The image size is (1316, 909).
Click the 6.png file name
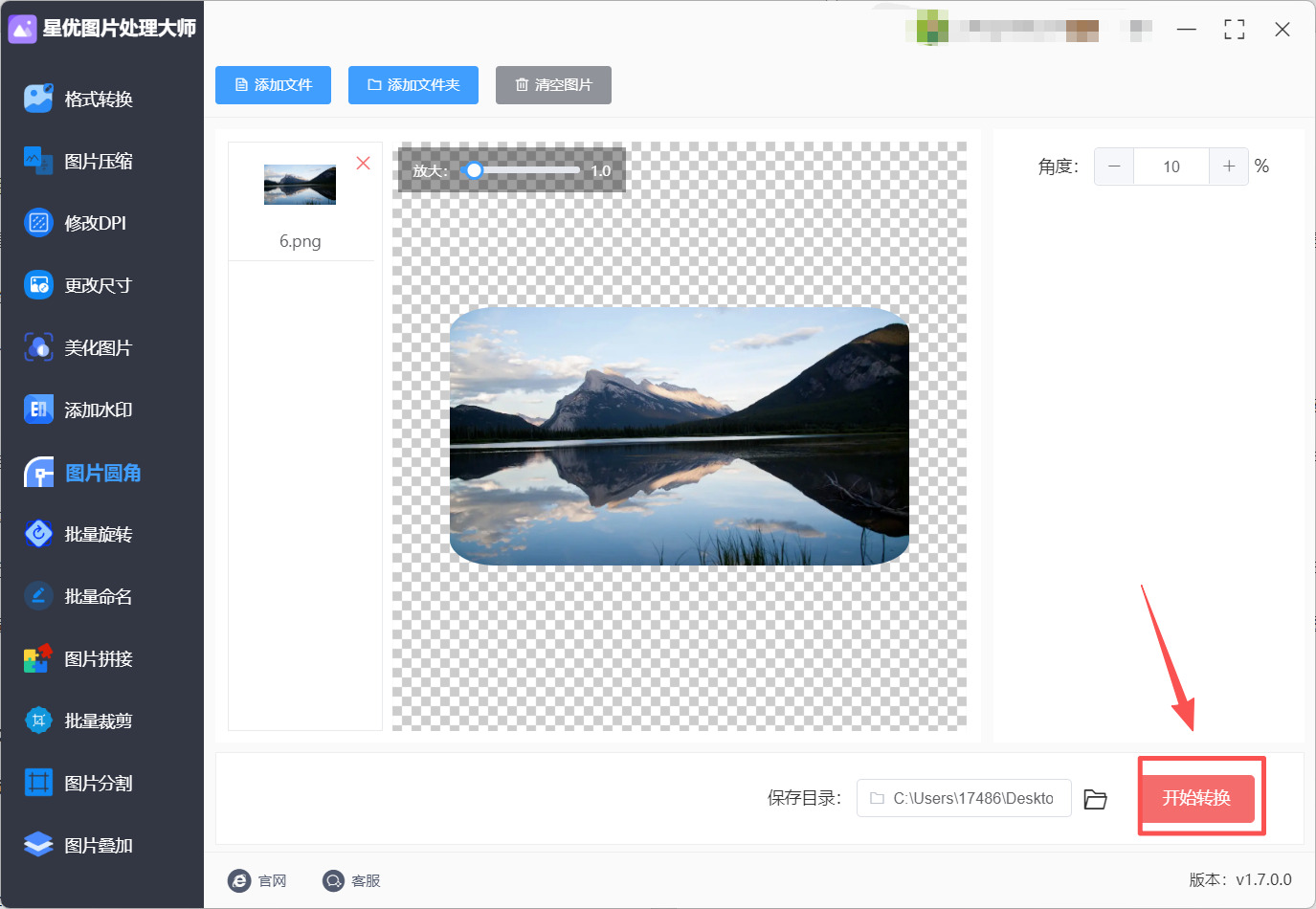coord(301,241)
